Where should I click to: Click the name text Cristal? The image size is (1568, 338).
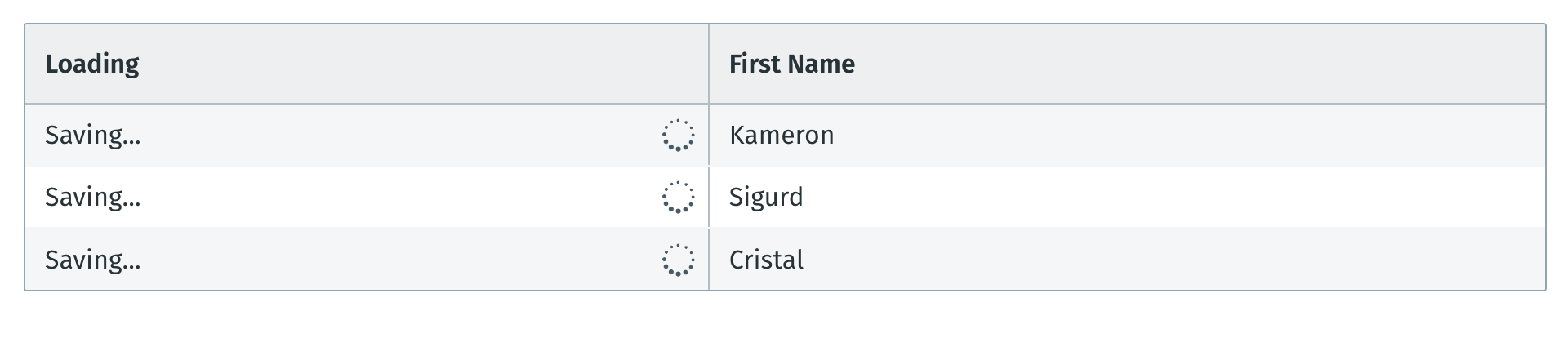click(x=766, y=260)
